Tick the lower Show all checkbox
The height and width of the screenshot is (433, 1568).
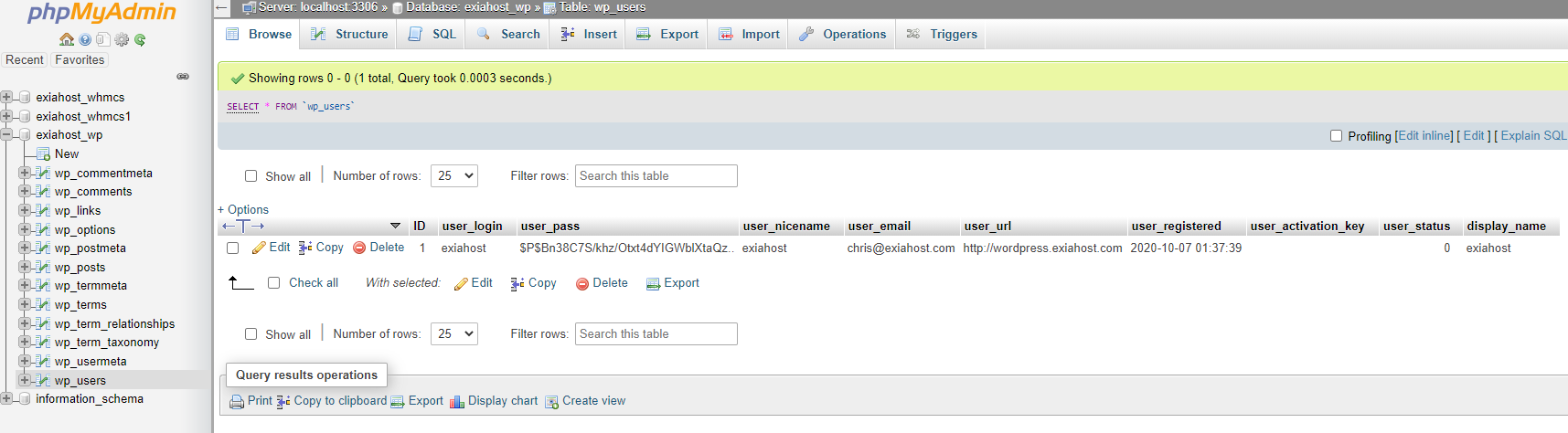pyautogui.click(x=251, y=334)
